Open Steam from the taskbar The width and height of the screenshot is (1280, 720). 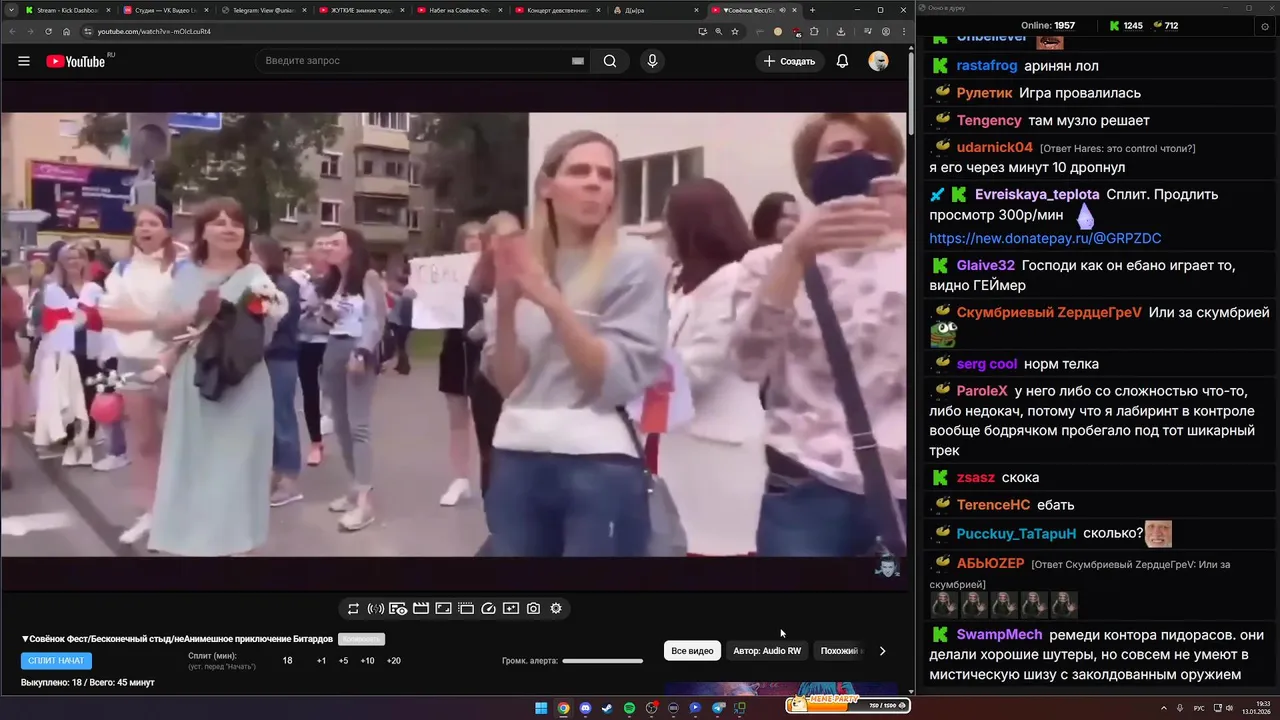[x=607, y=708]
